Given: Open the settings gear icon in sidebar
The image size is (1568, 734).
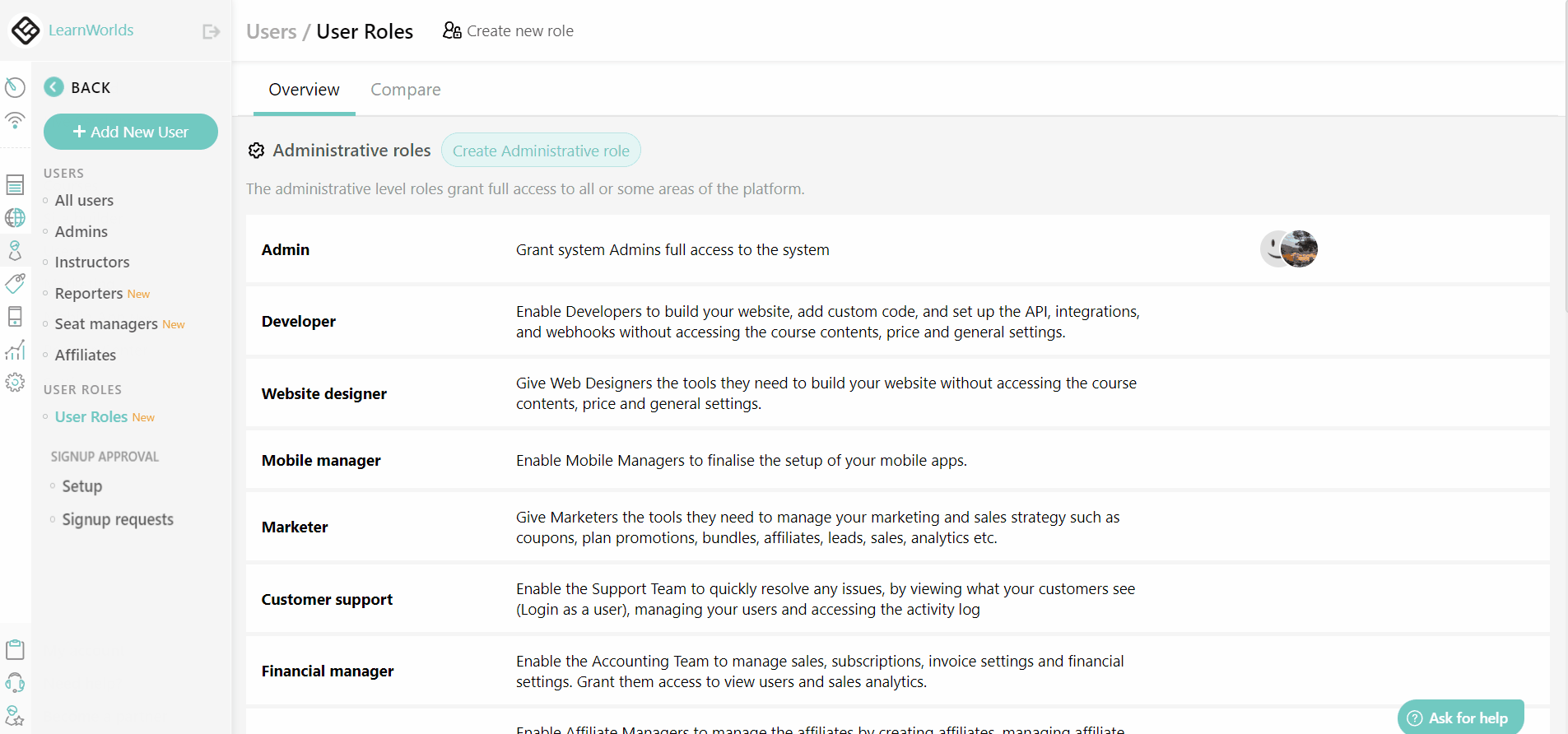Looking at the screenshot, I should [15, 383].
